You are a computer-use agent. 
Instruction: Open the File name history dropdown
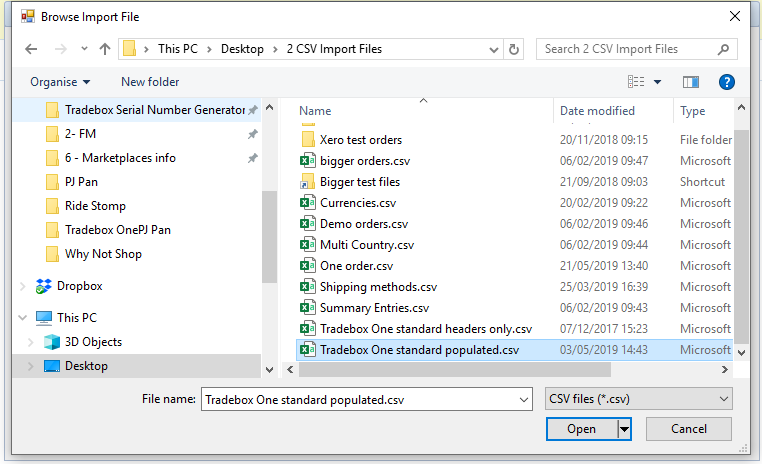(523, 400)
